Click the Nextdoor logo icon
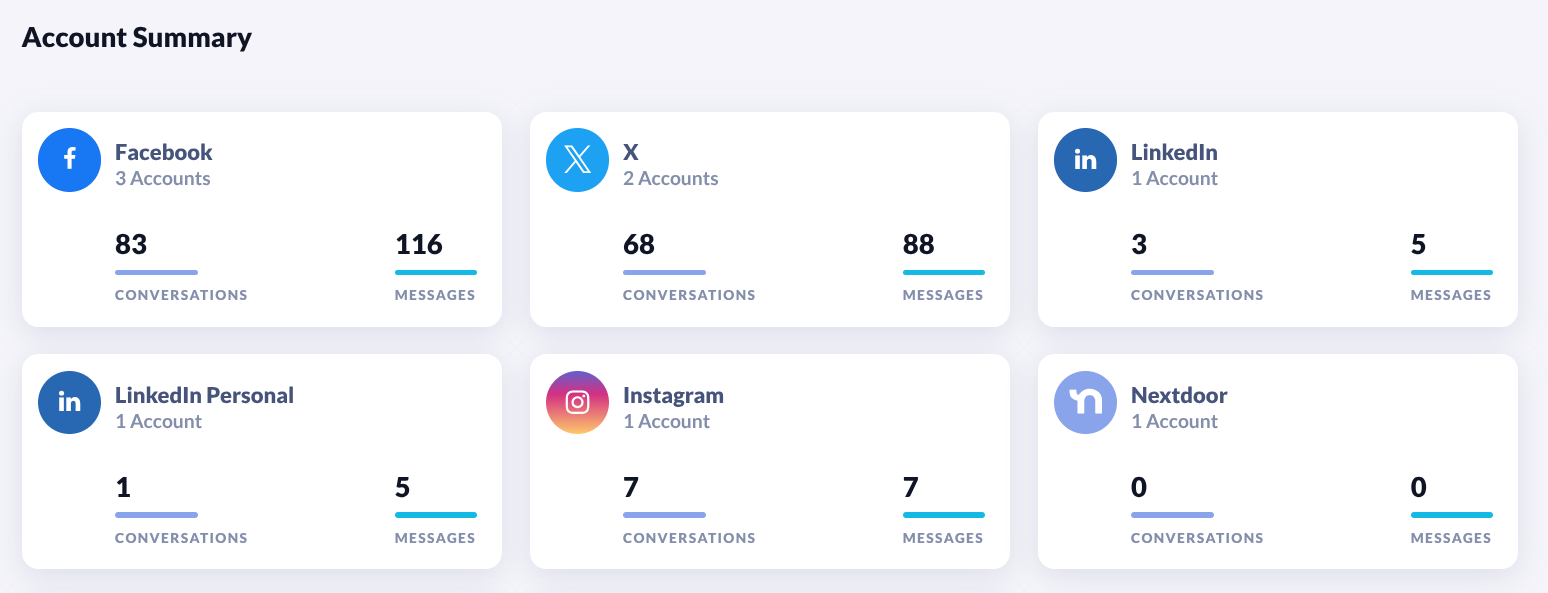Image resolution: width=1548 pixels, height=593 pixels. (1086, 403)
